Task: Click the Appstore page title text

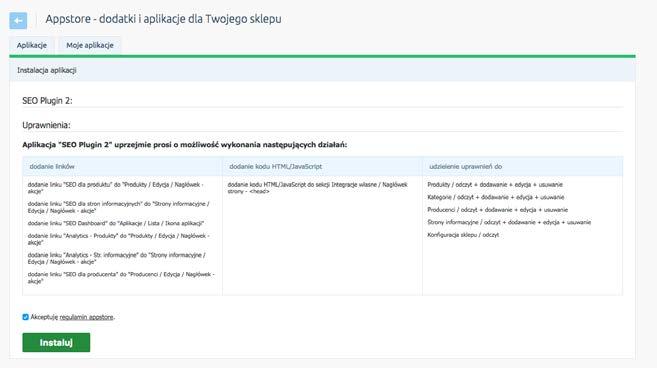Action: click(163, 19)
